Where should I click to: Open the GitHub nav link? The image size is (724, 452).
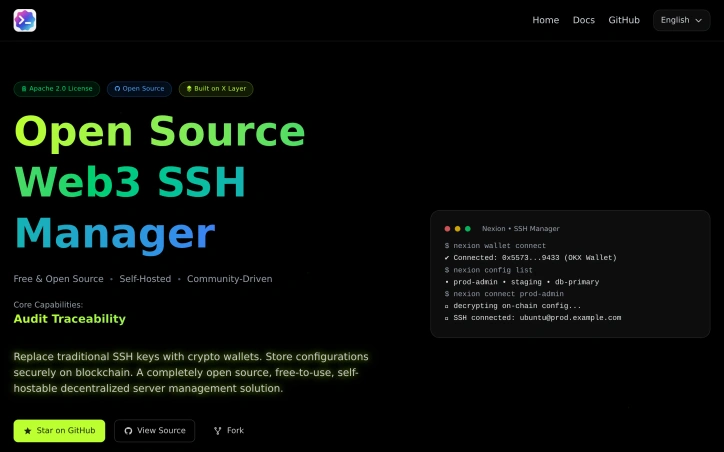[624, 20]
